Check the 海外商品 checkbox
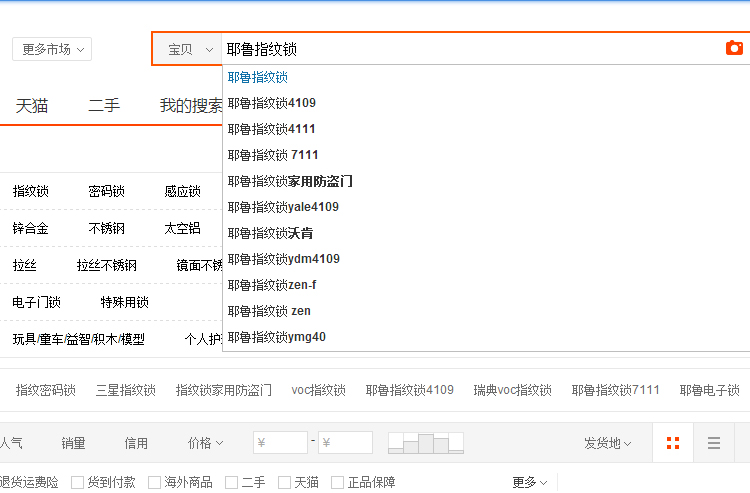 coord(154,482)
